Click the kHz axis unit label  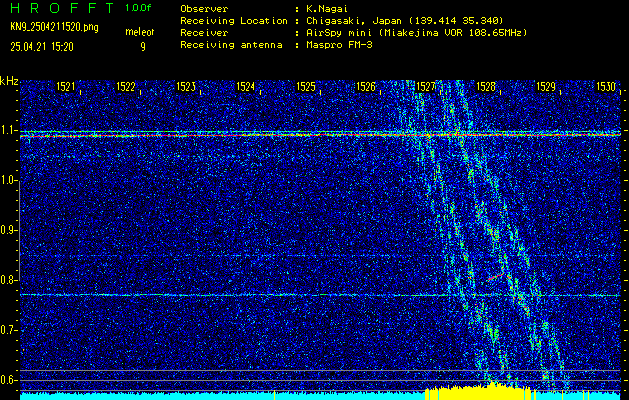pyautogui.click(x=9, y=81)
